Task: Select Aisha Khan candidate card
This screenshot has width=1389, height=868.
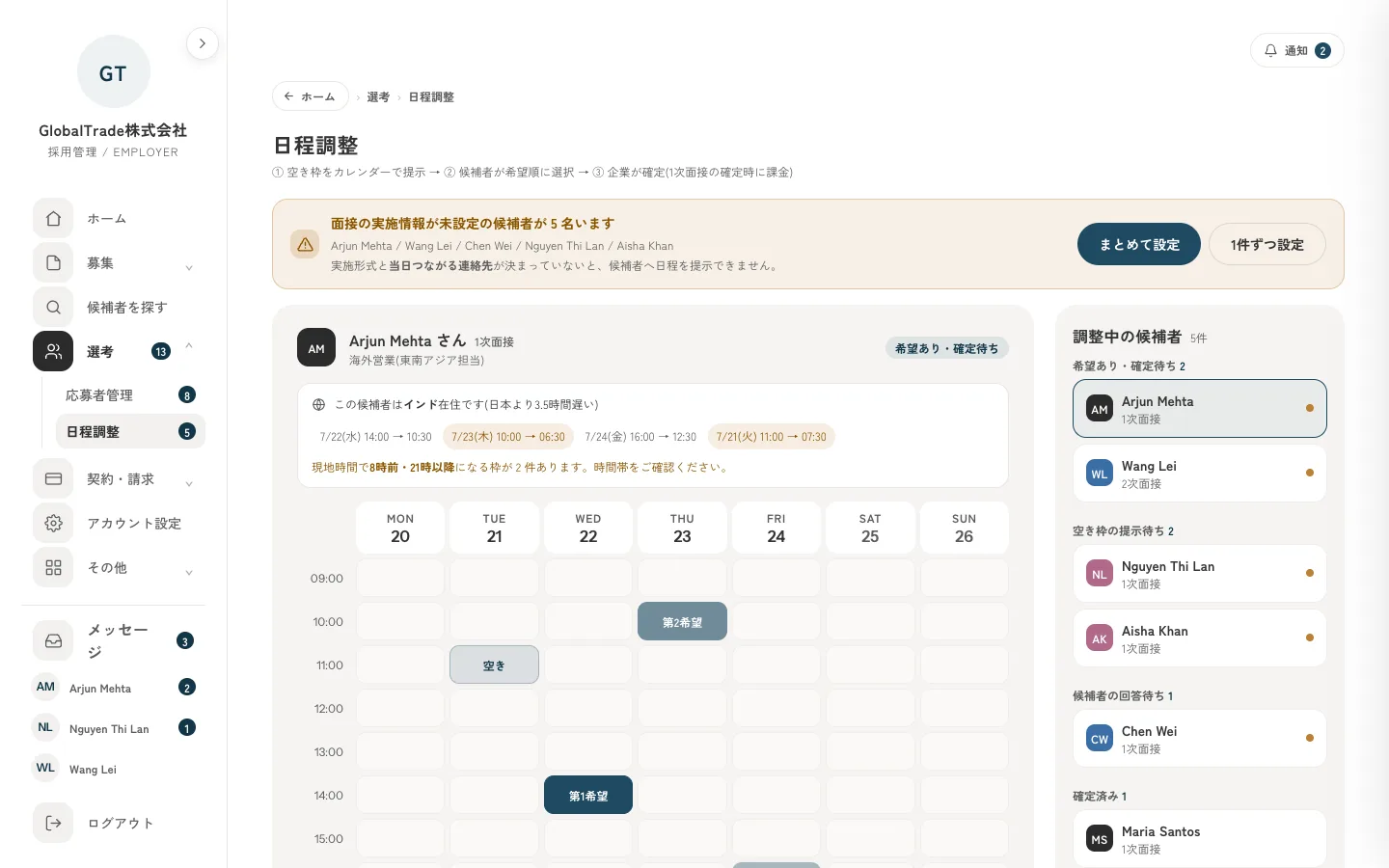Action: pos(1200,638)
